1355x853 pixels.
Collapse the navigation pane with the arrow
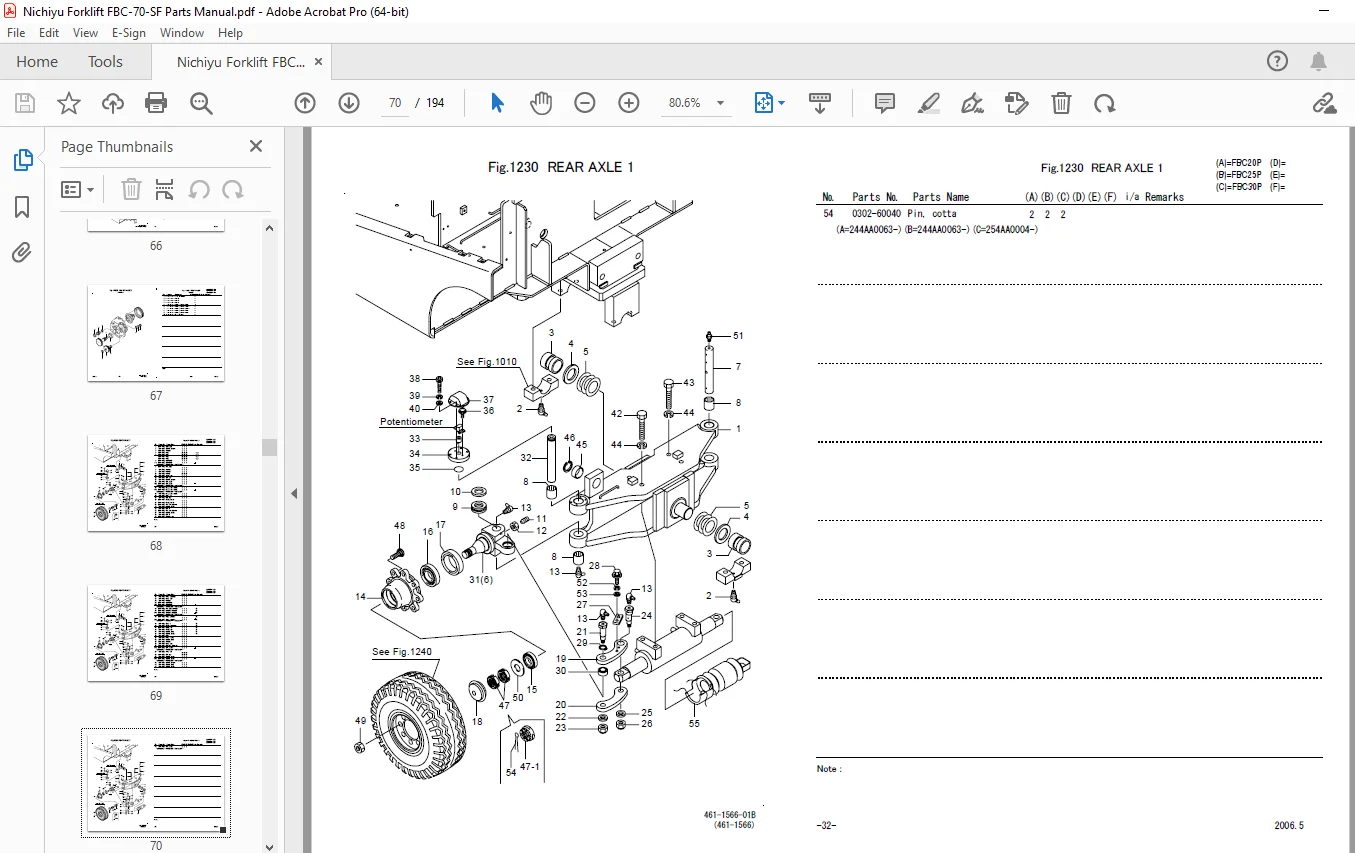295,493
